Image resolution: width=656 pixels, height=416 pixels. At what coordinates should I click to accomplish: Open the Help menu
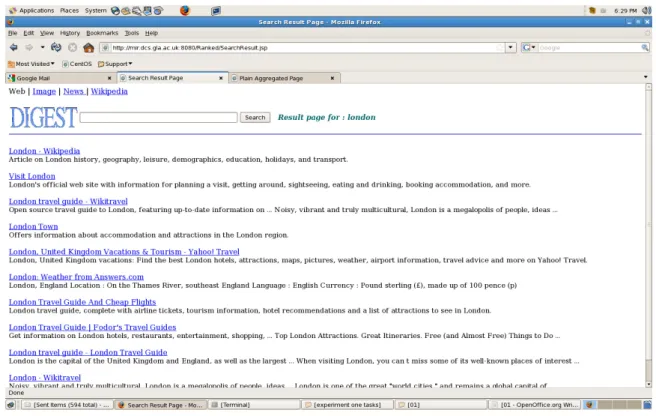coord(151,33)
